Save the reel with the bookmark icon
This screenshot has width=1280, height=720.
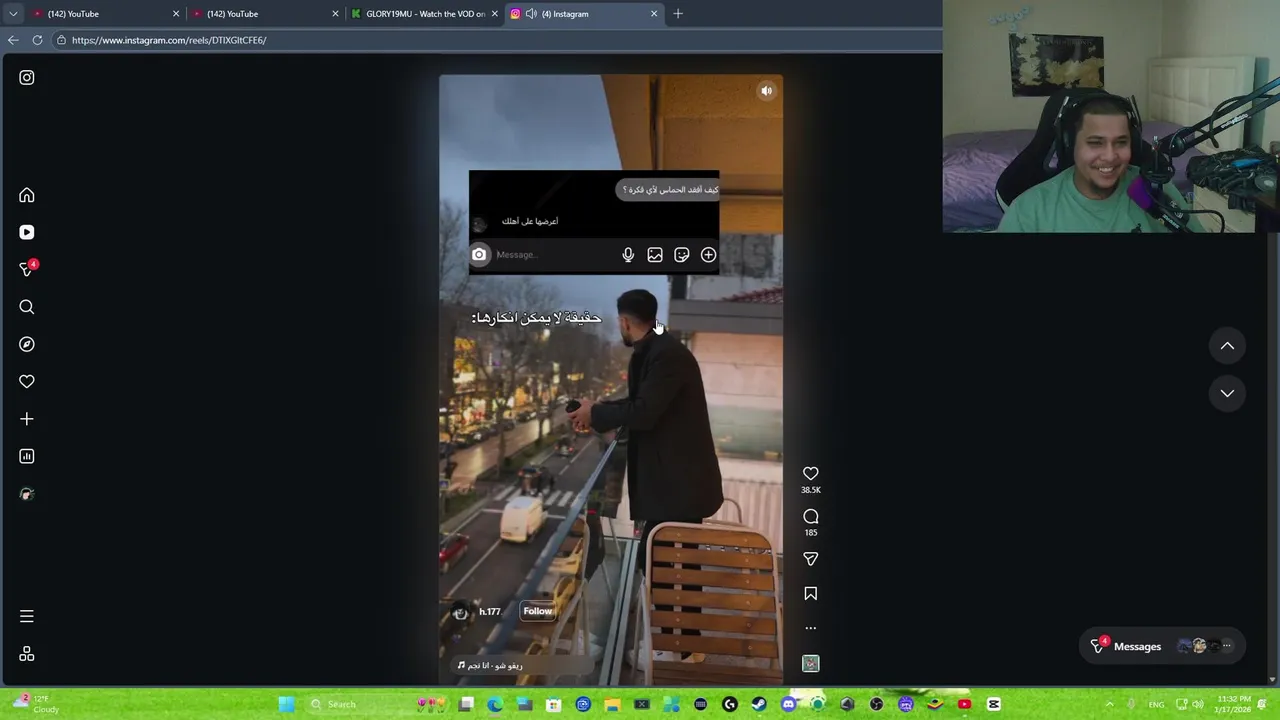click(811, 594)
